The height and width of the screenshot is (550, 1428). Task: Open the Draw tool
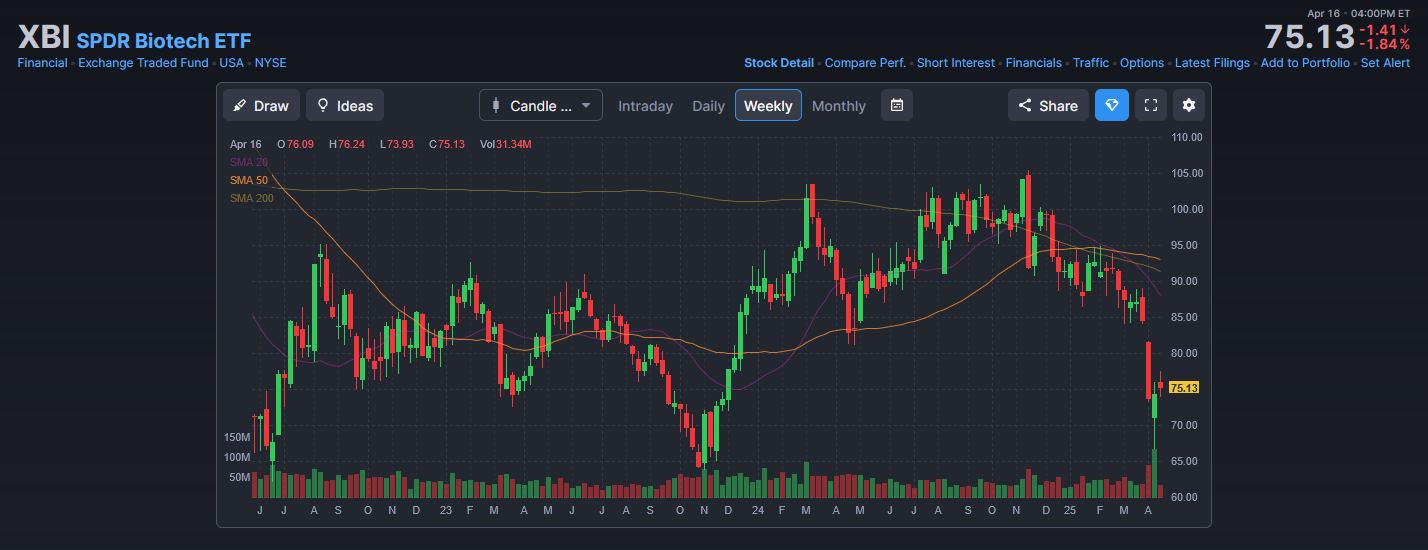[x=261, y=106]
